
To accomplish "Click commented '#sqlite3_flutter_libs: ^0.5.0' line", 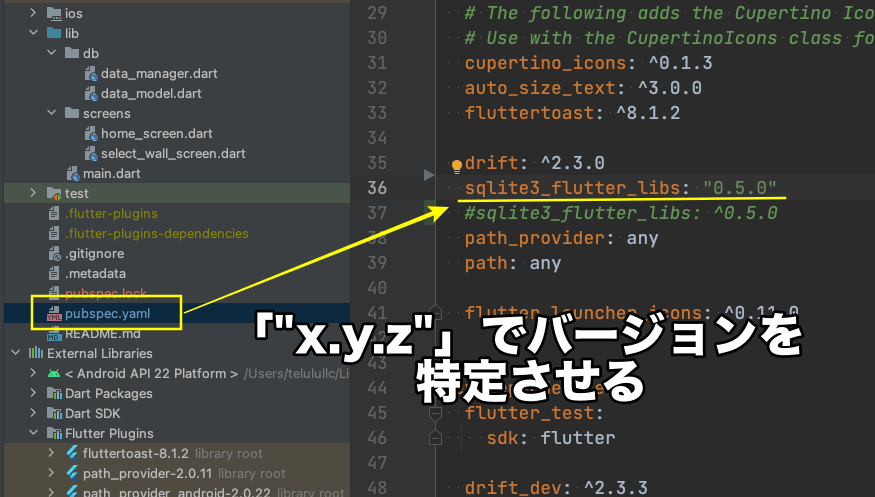I will pos(621,213).
